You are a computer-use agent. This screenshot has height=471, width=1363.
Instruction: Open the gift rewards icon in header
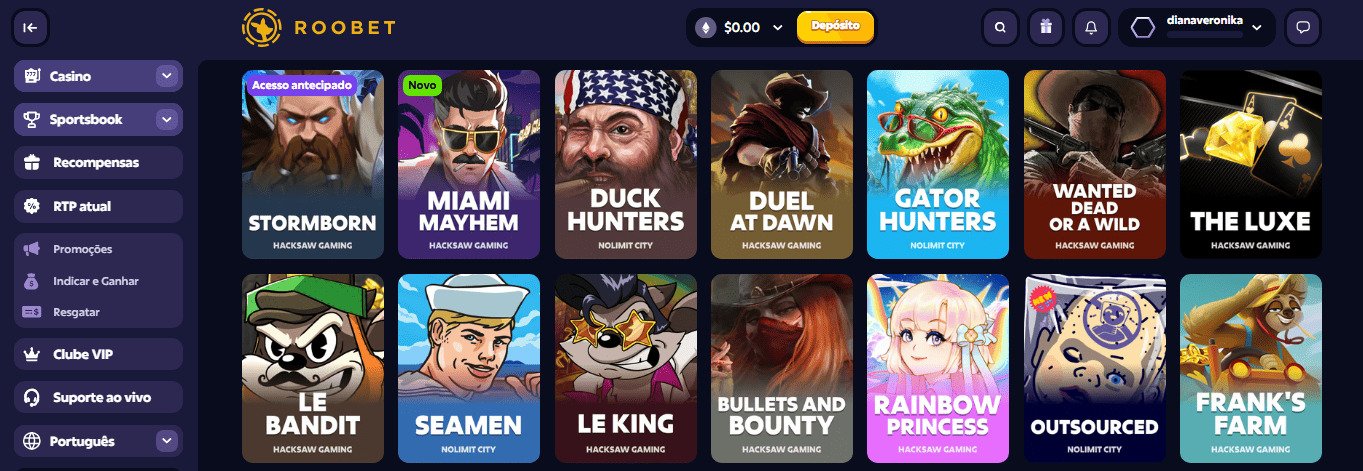pyautogui.click(x=1046, y=27)
